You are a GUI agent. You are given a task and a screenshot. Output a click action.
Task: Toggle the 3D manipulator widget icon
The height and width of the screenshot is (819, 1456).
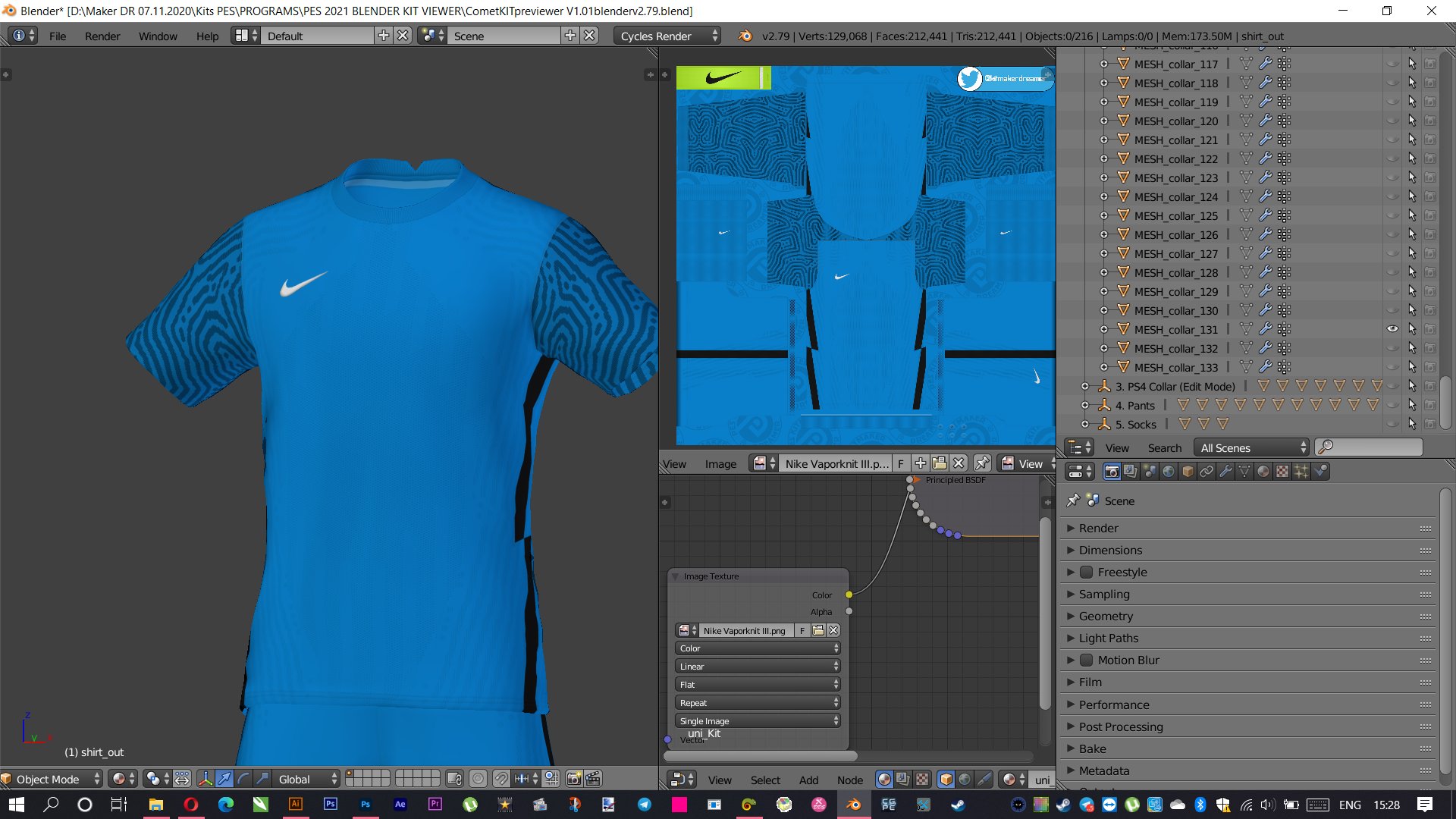(x=206, y=779)
